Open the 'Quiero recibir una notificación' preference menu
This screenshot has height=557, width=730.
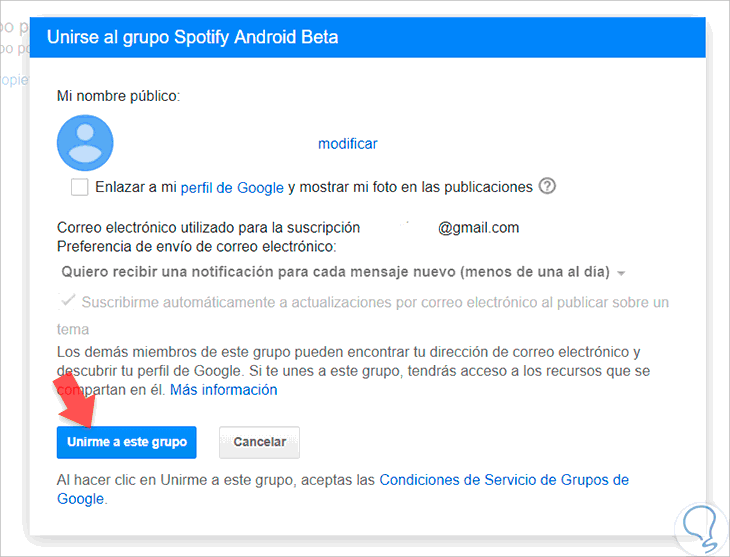click(343, 272)
